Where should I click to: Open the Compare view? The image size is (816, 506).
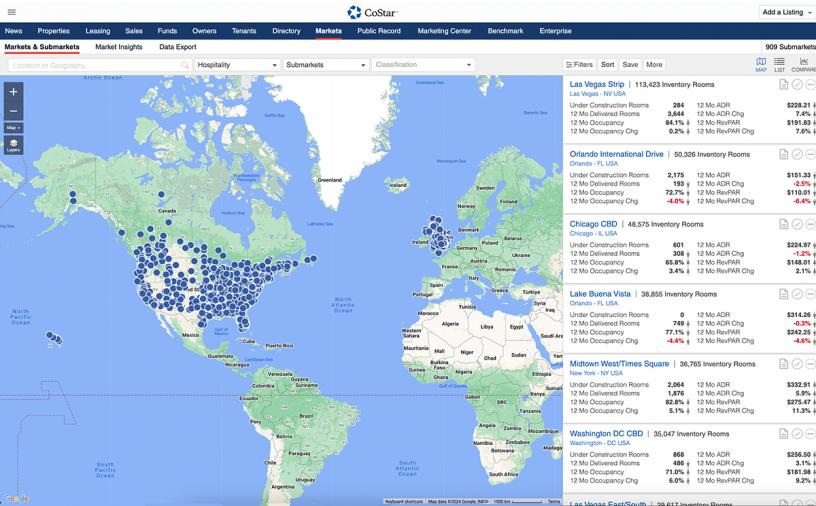tap(803, 65)
